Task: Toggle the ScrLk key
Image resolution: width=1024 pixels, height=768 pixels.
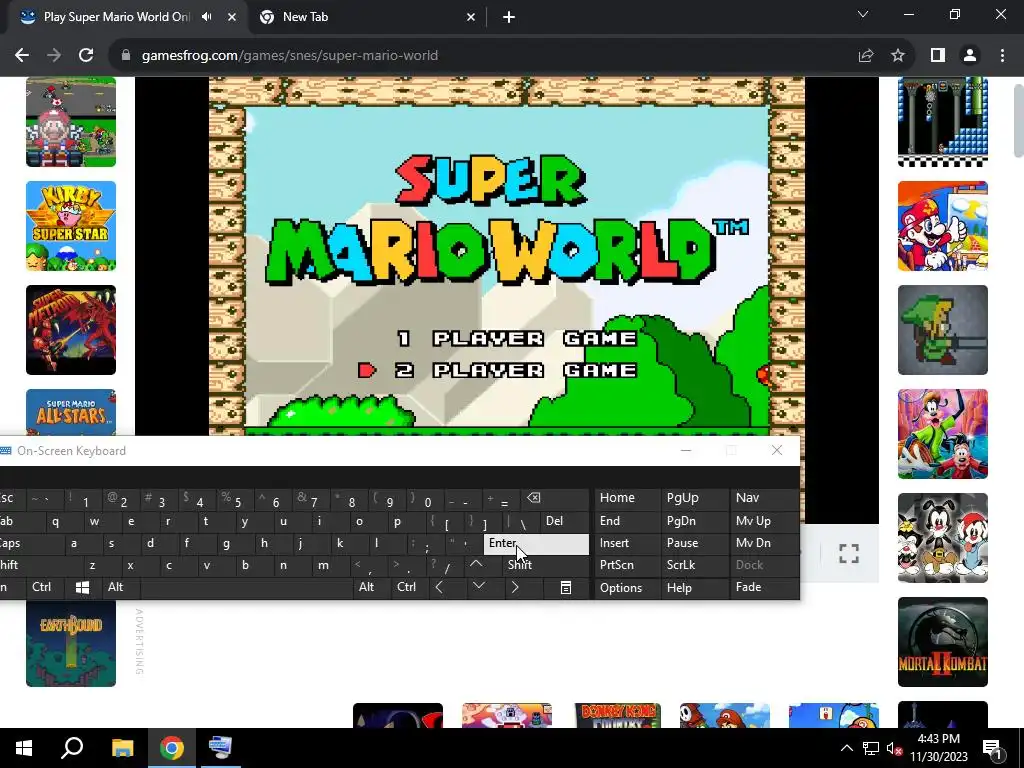Action: [x=694, y=565]
